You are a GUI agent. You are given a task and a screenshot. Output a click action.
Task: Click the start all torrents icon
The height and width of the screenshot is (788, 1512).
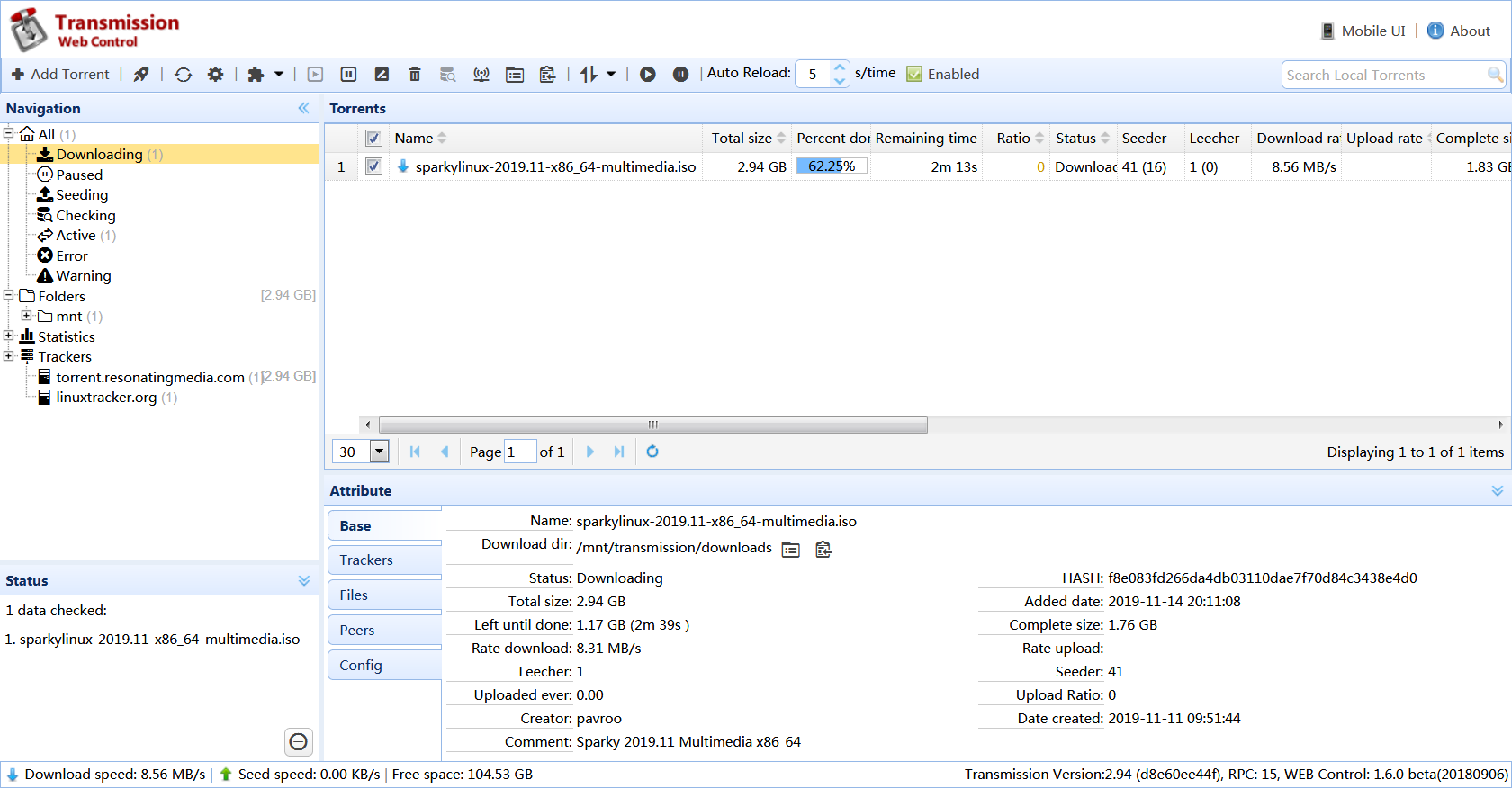647,74
